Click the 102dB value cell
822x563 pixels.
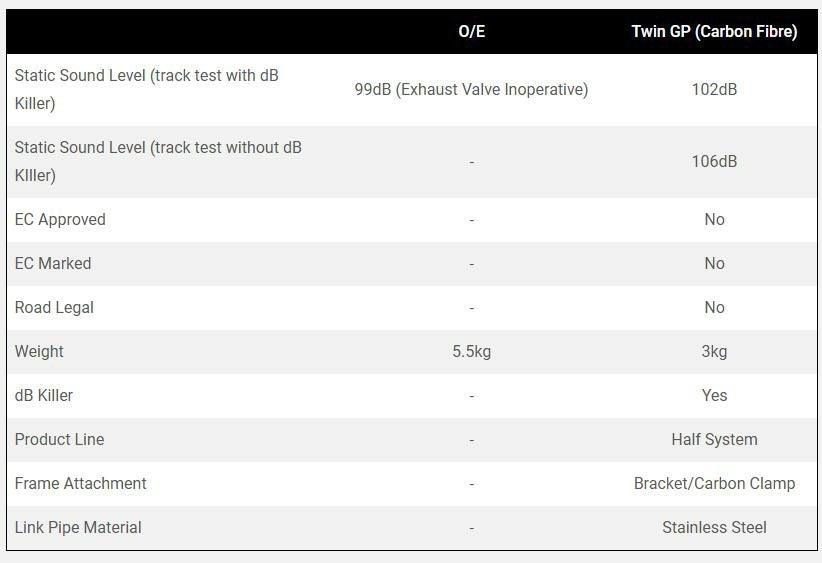[x=714, y=90]
